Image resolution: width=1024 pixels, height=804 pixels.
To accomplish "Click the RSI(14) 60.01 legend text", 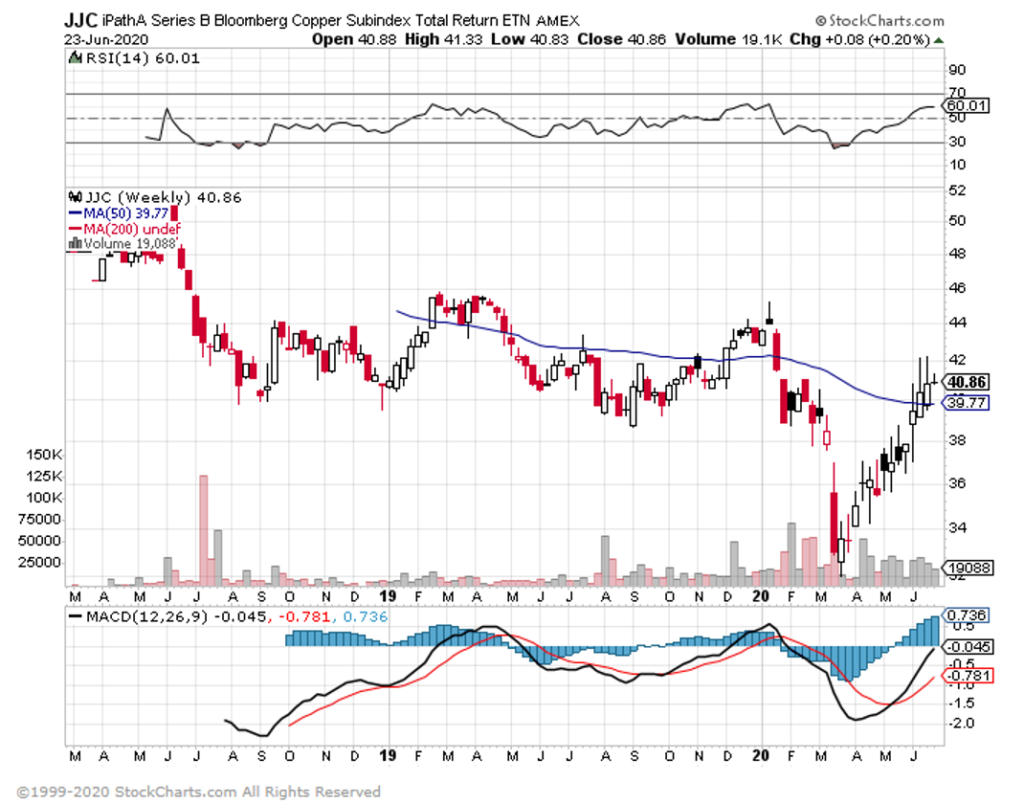I will point(143,58).
